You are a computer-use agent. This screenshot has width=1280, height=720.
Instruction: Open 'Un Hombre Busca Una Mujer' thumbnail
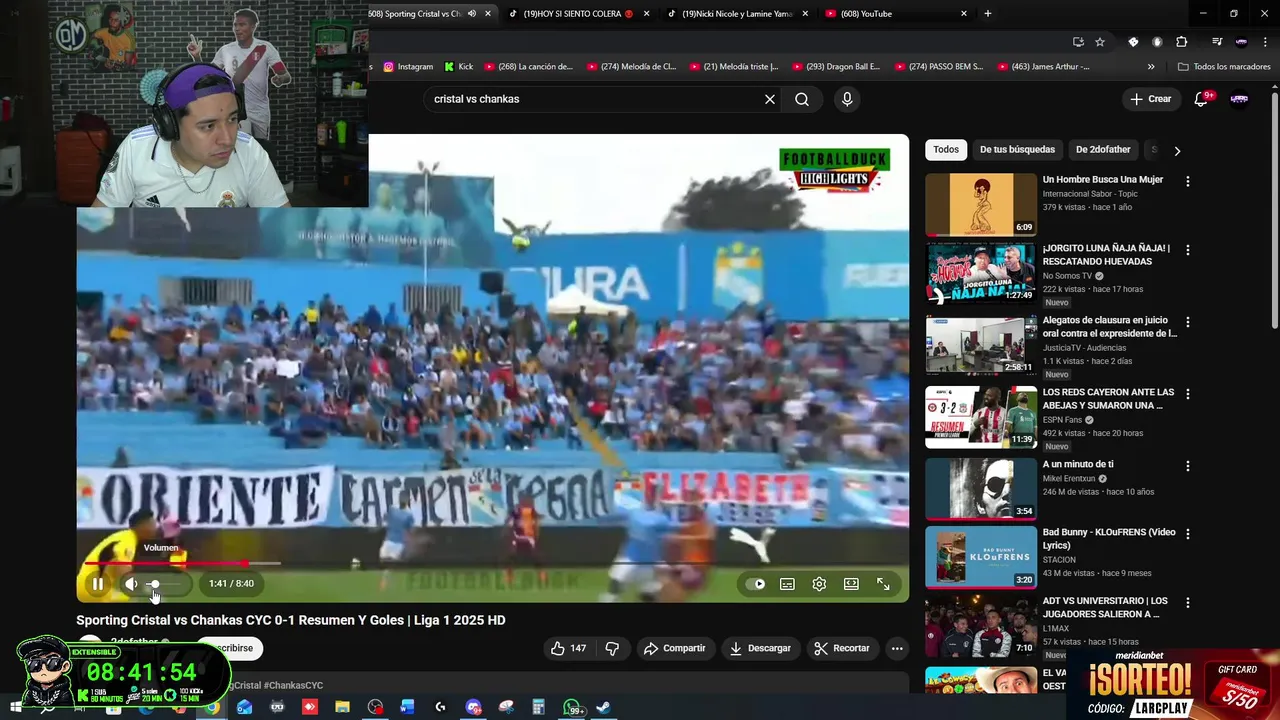[x=981, y=204]
